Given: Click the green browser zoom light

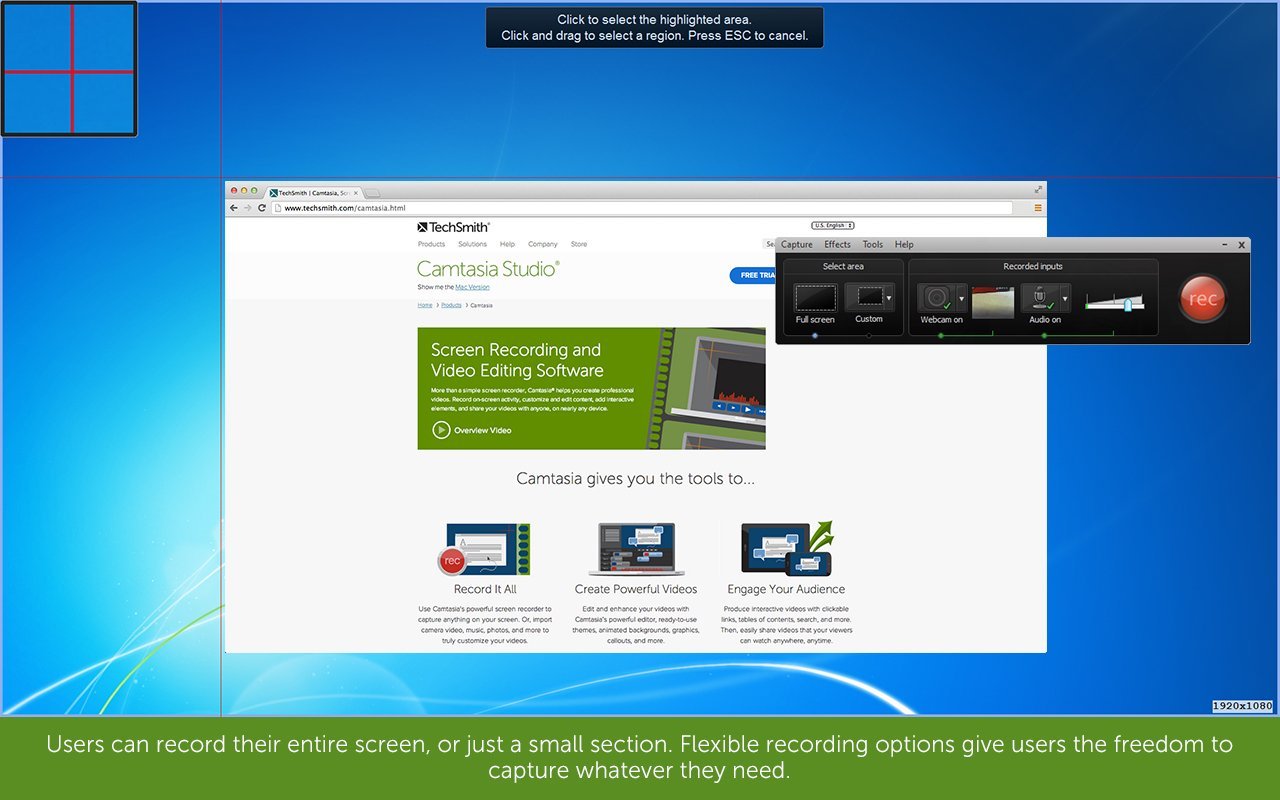Looking at the screenshot, I should 254,190.
